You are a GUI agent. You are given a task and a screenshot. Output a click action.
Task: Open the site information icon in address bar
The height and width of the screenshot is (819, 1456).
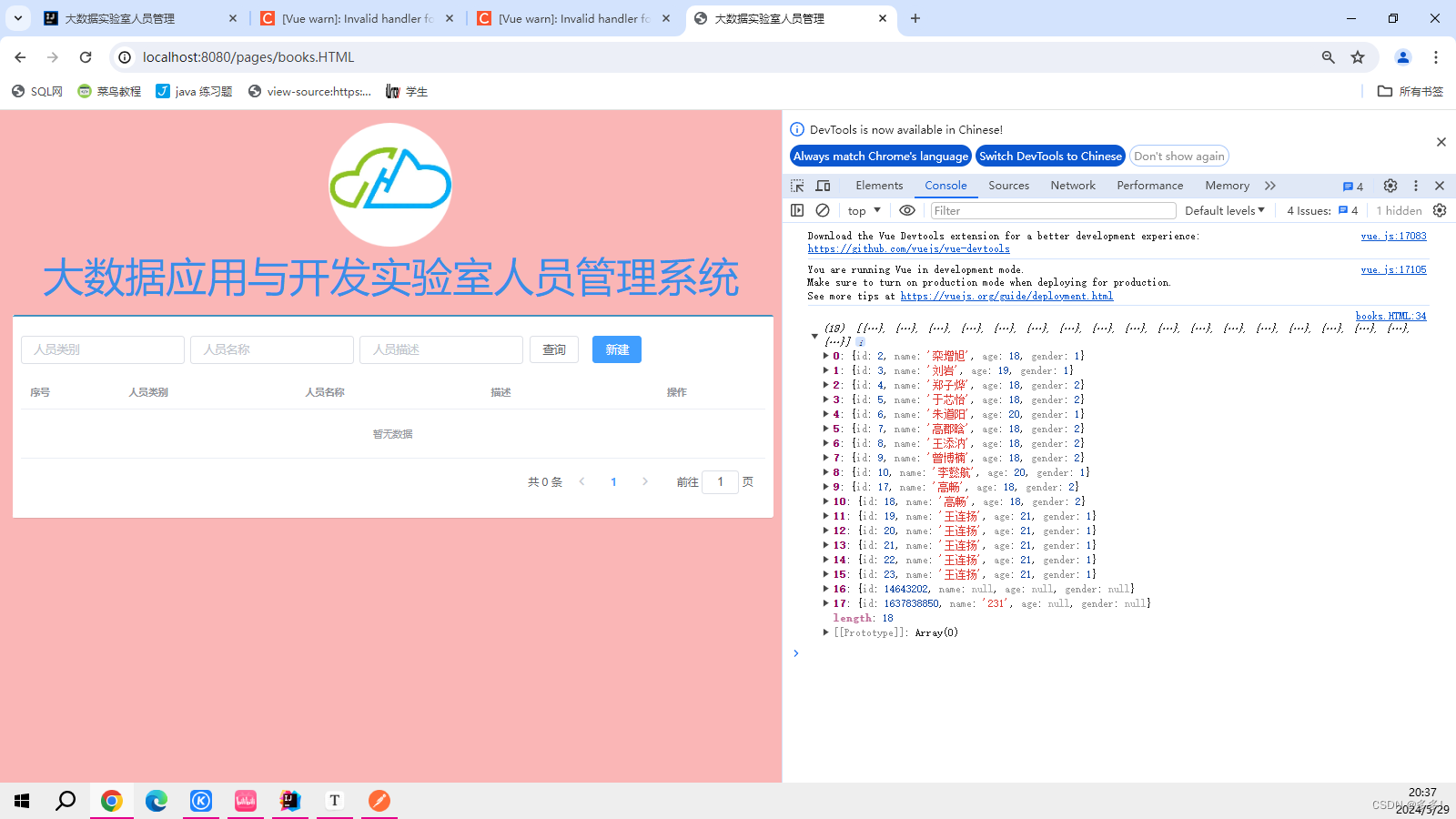(x=125, y=57)
